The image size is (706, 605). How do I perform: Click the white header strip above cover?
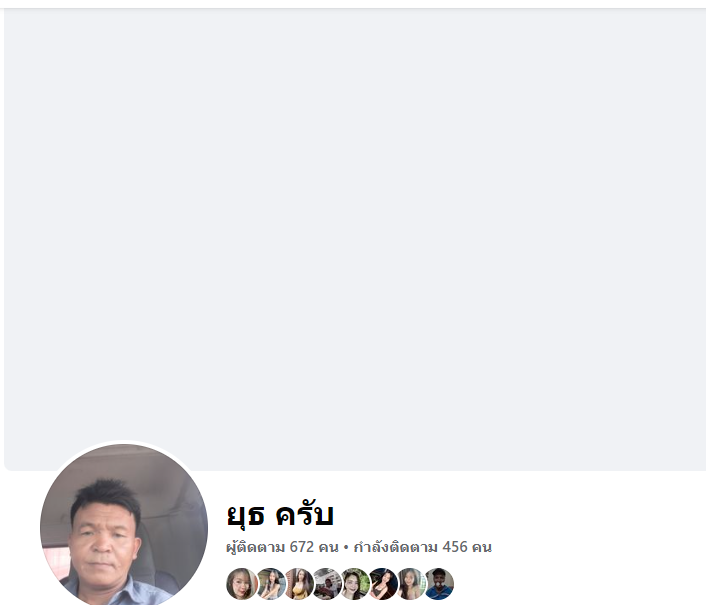click(x=353, y=4)
